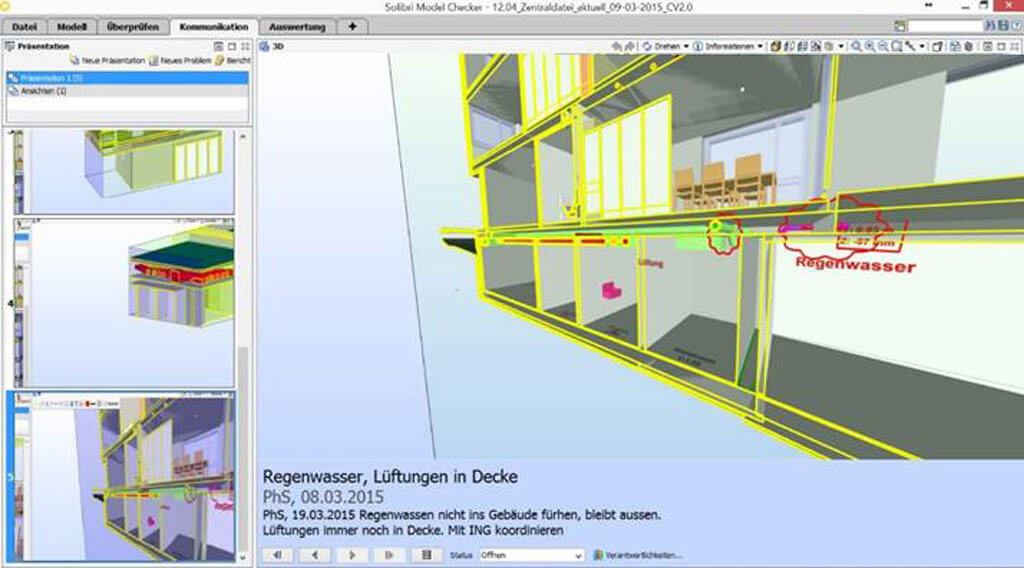The height and width of the screenshot is (568, 1024).
Task: Select the Präsentation 1 list row
Action: pos(127,78)
